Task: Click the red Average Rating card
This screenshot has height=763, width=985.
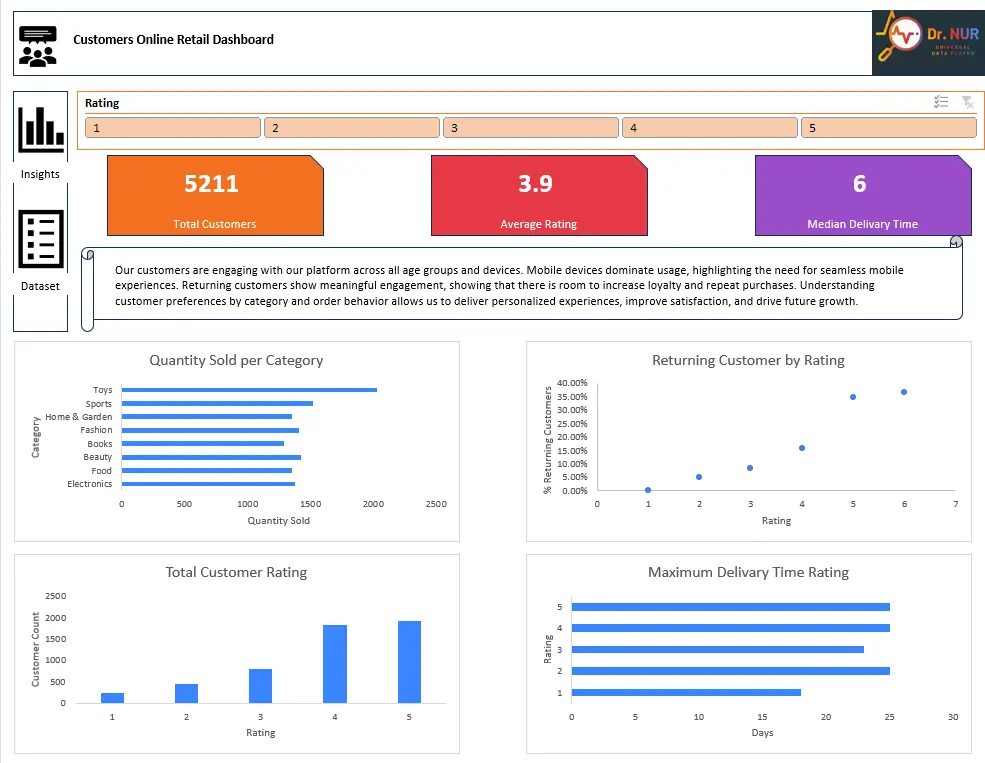Action: (x=538, y=193)
